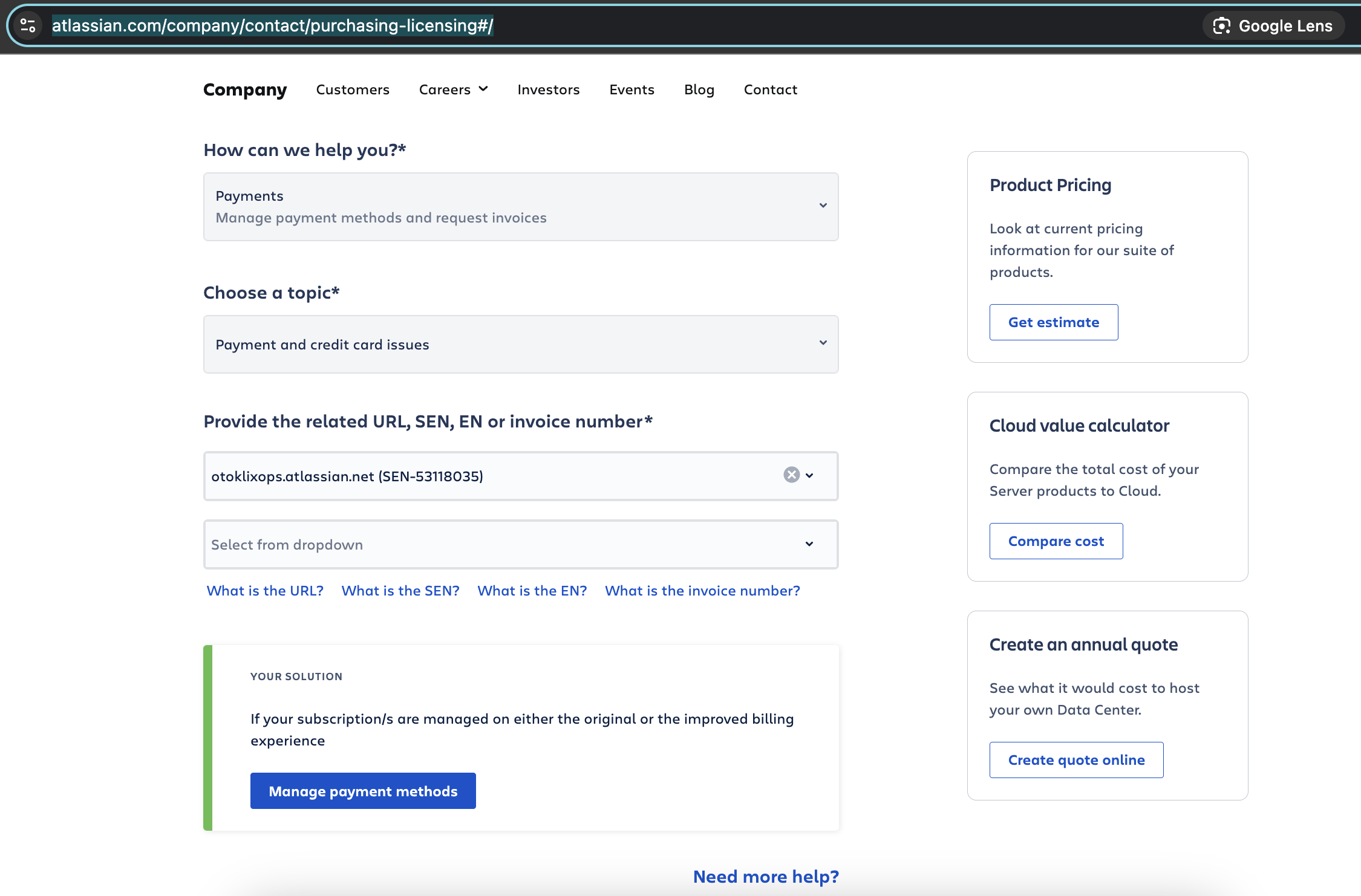Navigate to the Blog section
Viewport: 1361px width, 896px height.
coord(699,89)
